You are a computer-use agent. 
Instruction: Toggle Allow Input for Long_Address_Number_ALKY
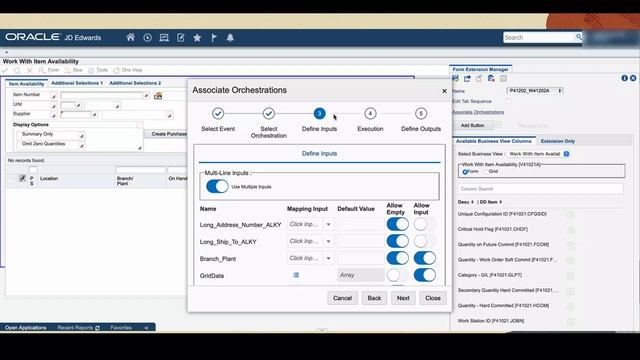pyautogui.click(x=424, y=224)
